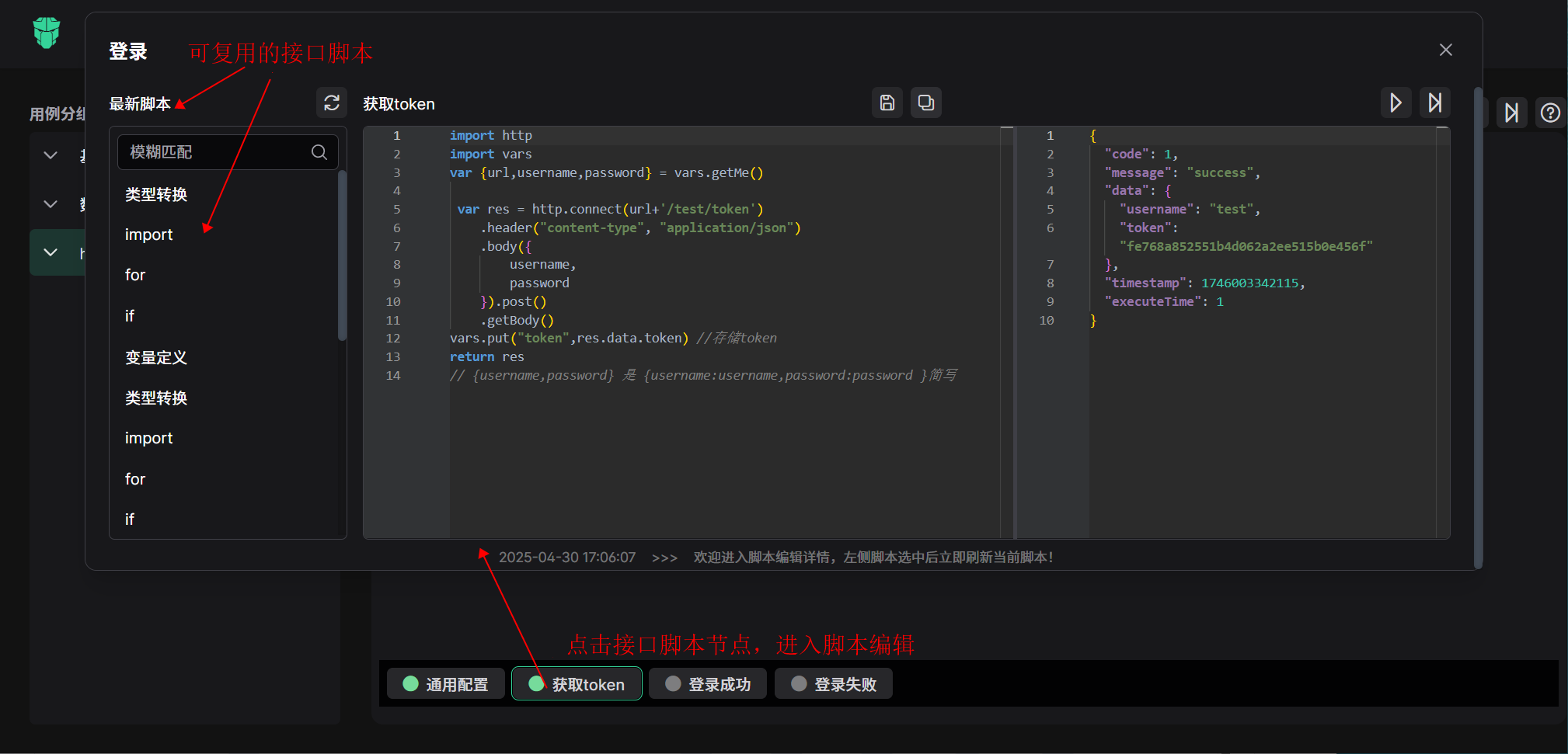Select the import snippet just above 变量定义's group
Viewport: 1568px width, 754px height.
pyautogui.click(x=149, y=235)
